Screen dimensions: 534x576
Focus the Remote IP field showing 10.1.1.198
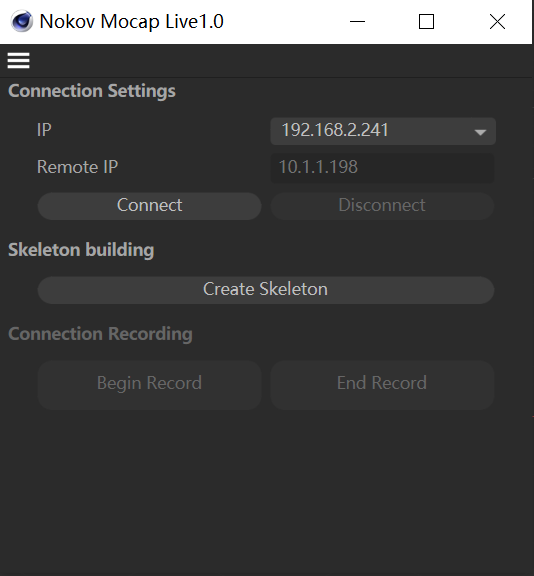point(382,168)
